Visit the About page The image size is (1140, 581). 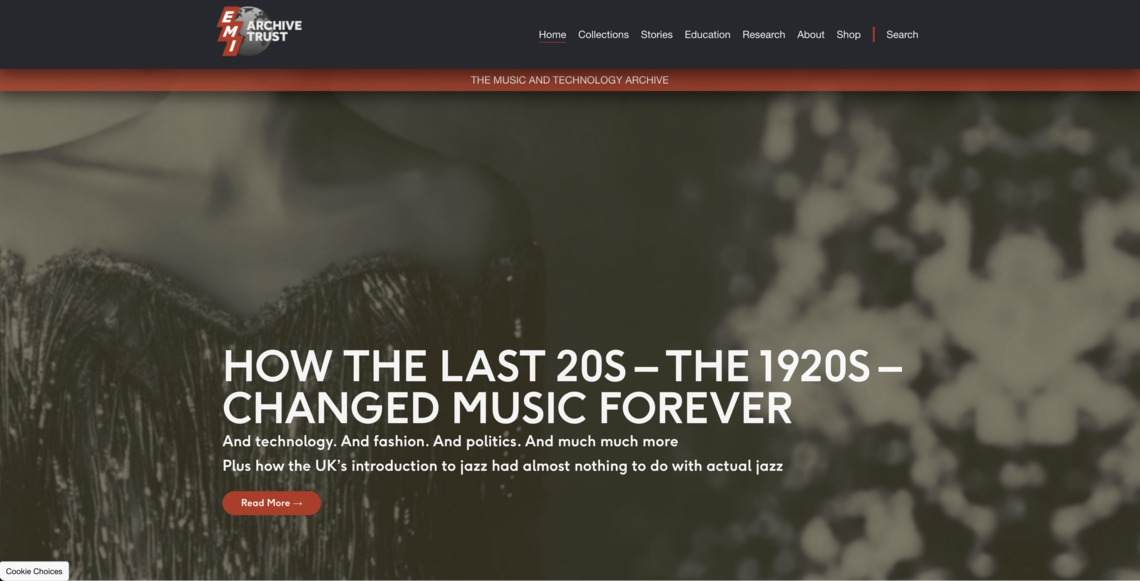click(810, 34)
